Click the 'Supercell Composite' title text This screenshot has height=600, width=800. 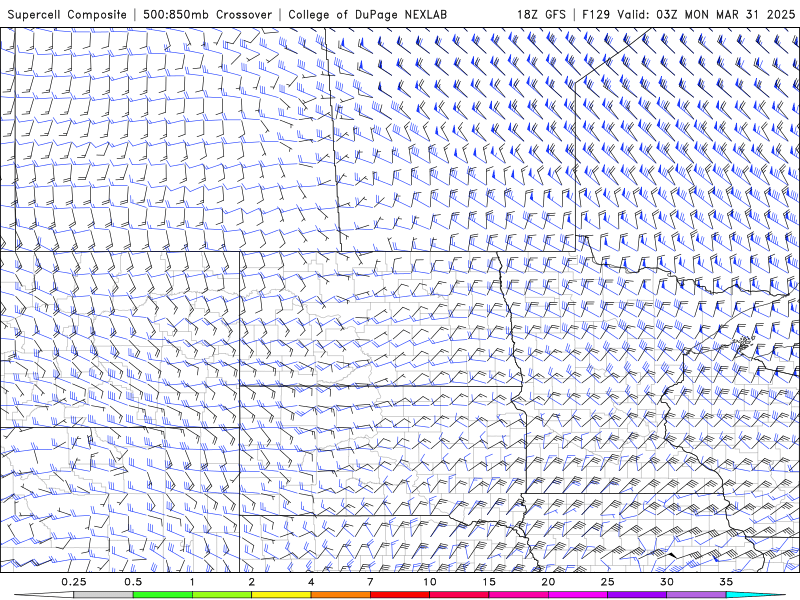67,14
